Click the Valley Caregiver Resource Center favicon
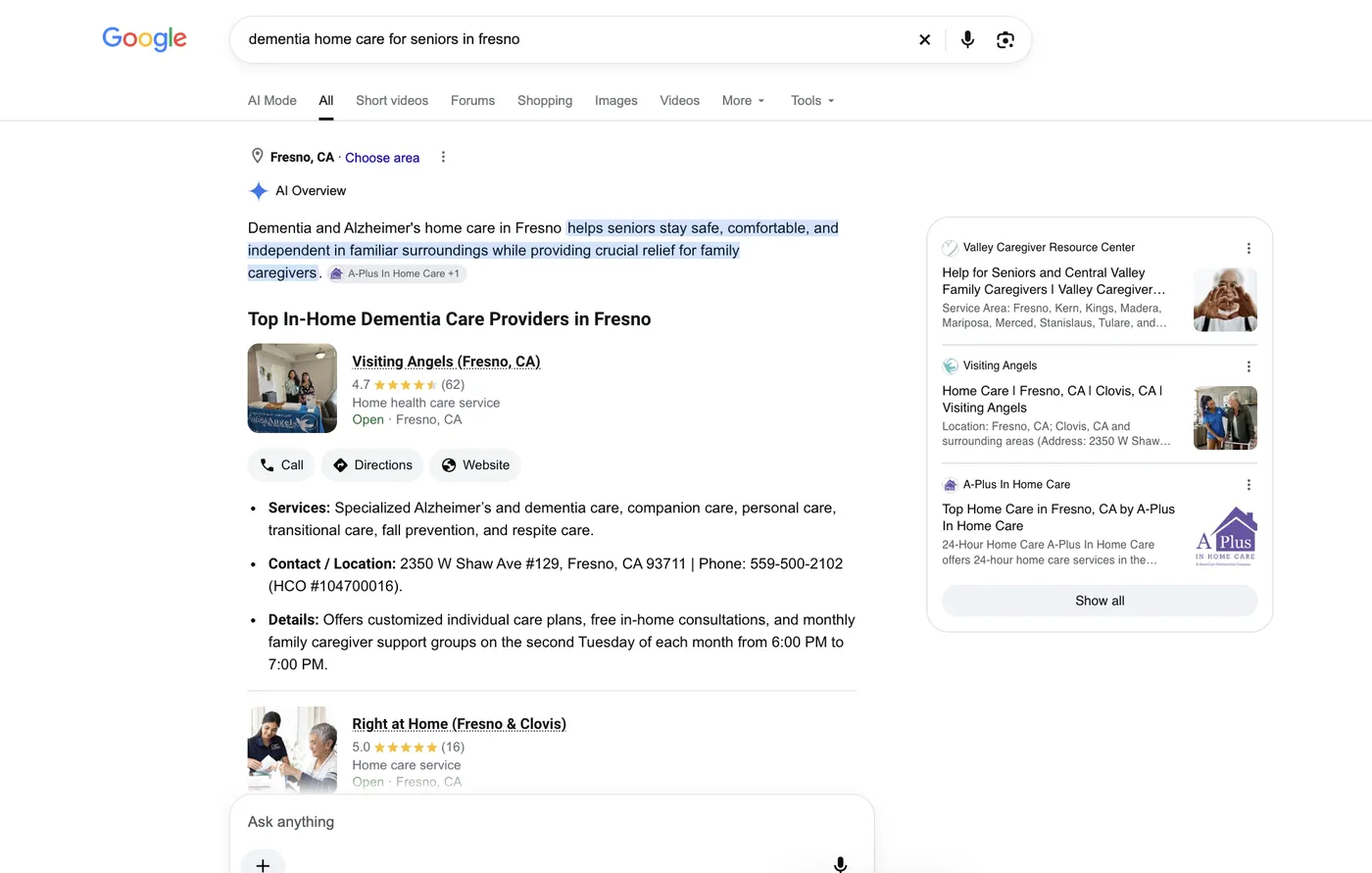1372x873 pixels. point(950,248)
